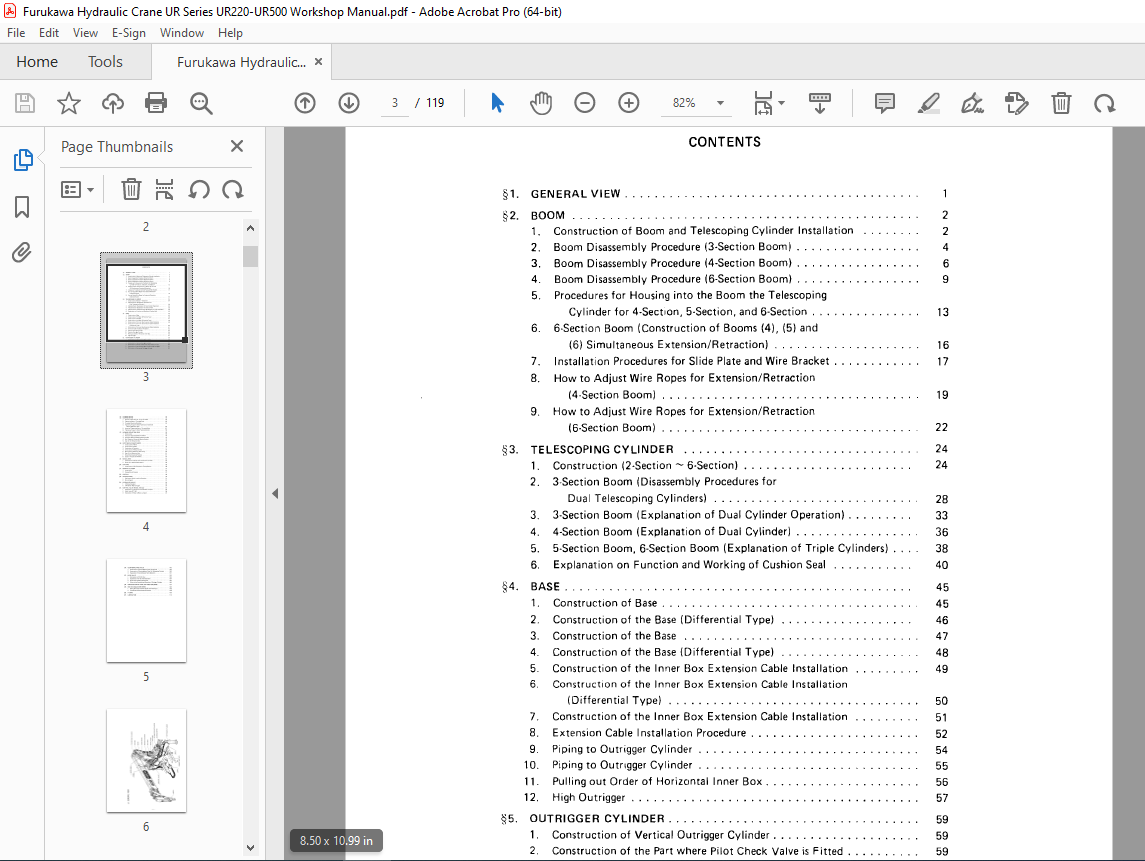The width and height of the screenshot is (1145, 861).
Task: Click the fit page width icon
Action: point(763,103)
